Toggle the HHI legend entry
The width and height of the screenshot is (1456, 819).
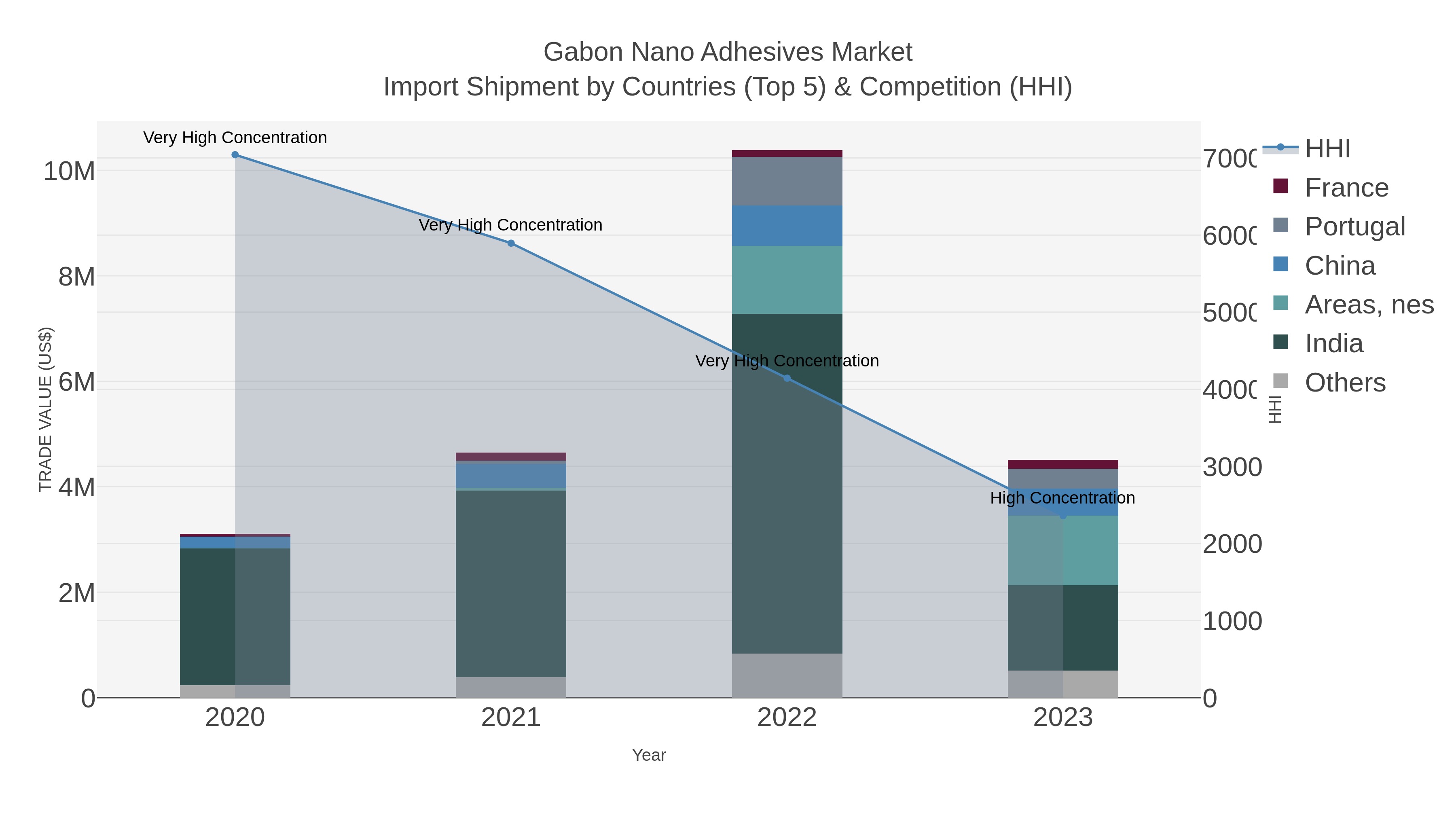(x=1307, y=149)
